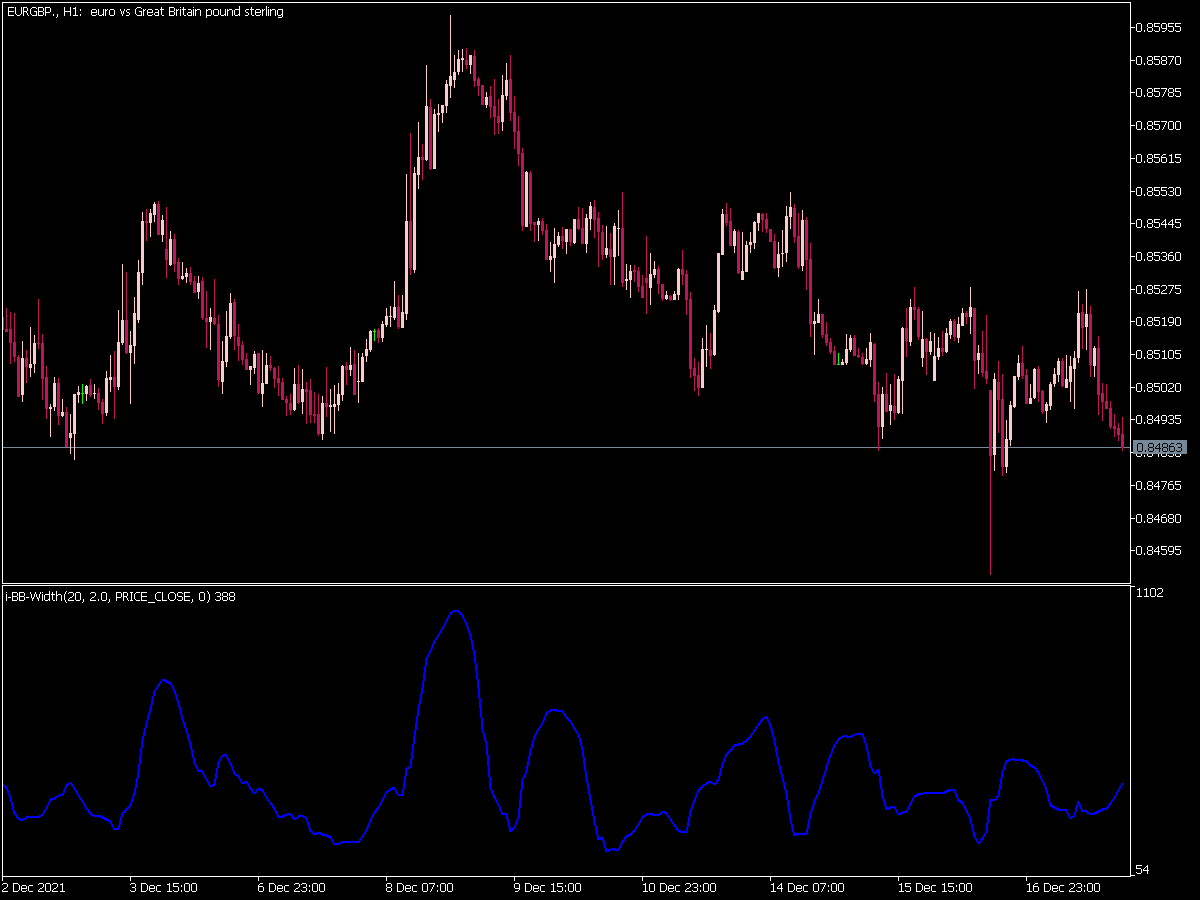Click the 8 Dec 07:00 time label
This screenshot has width=1200, height=900.
(419, 887)
